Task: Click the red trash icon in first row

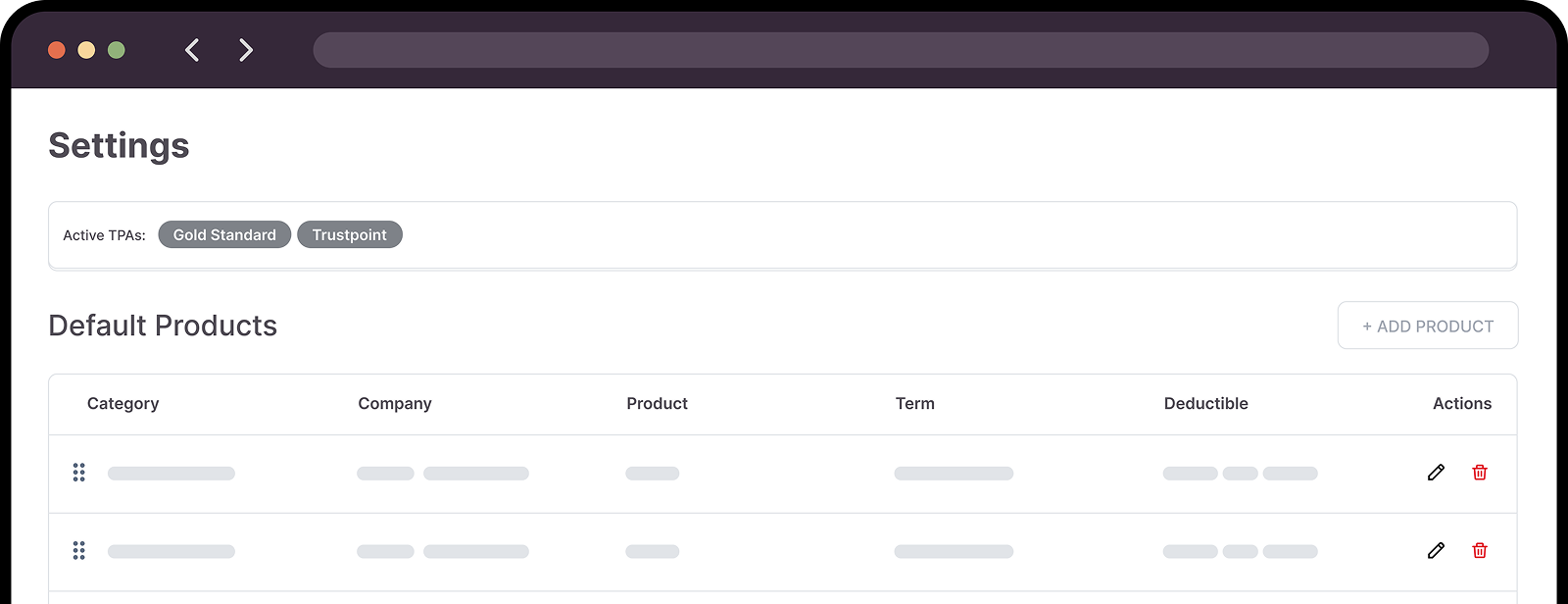Action: click(x=1480, y=473)
